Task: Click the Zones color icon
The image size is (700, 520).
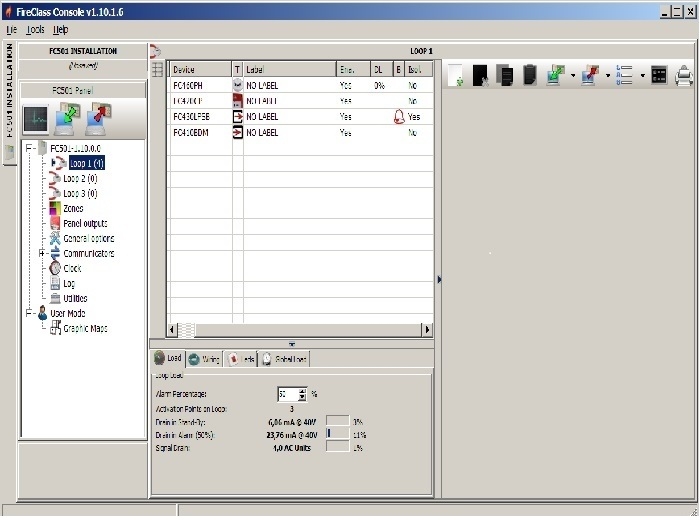Action: [x=55, y=208]
